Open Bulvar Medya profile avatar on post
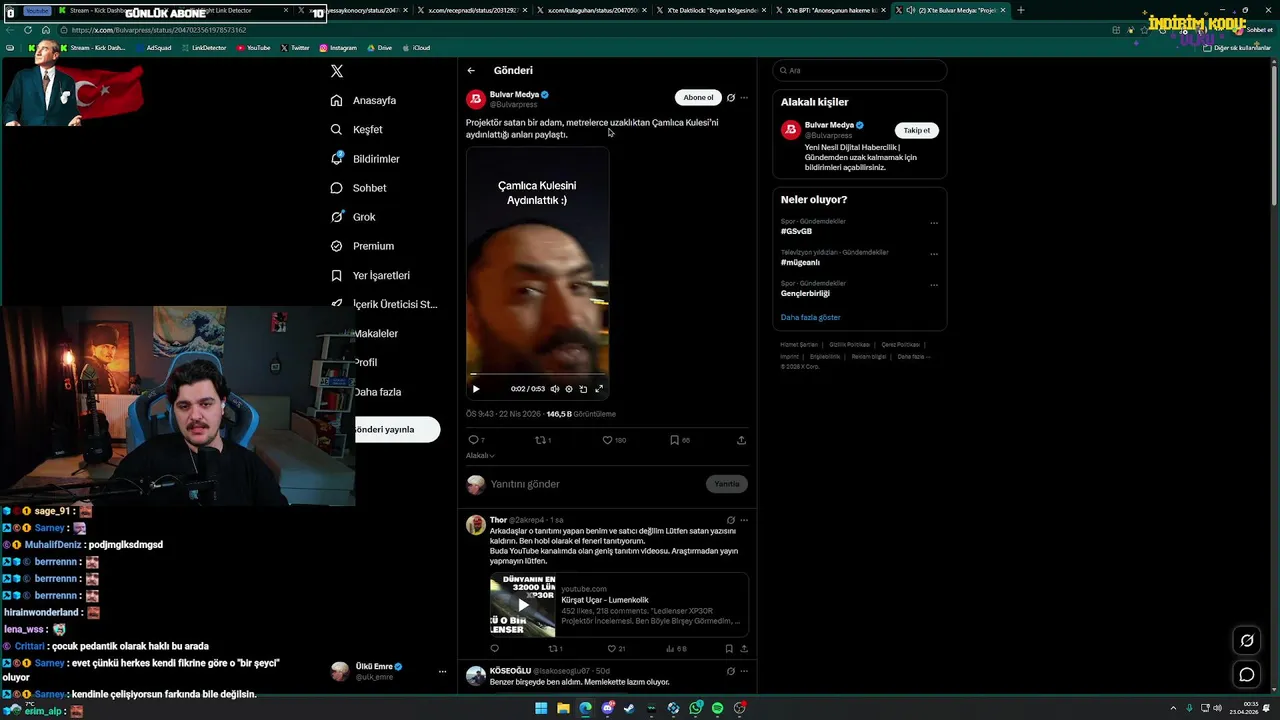 pyautogui.click(x=476, y=99)
